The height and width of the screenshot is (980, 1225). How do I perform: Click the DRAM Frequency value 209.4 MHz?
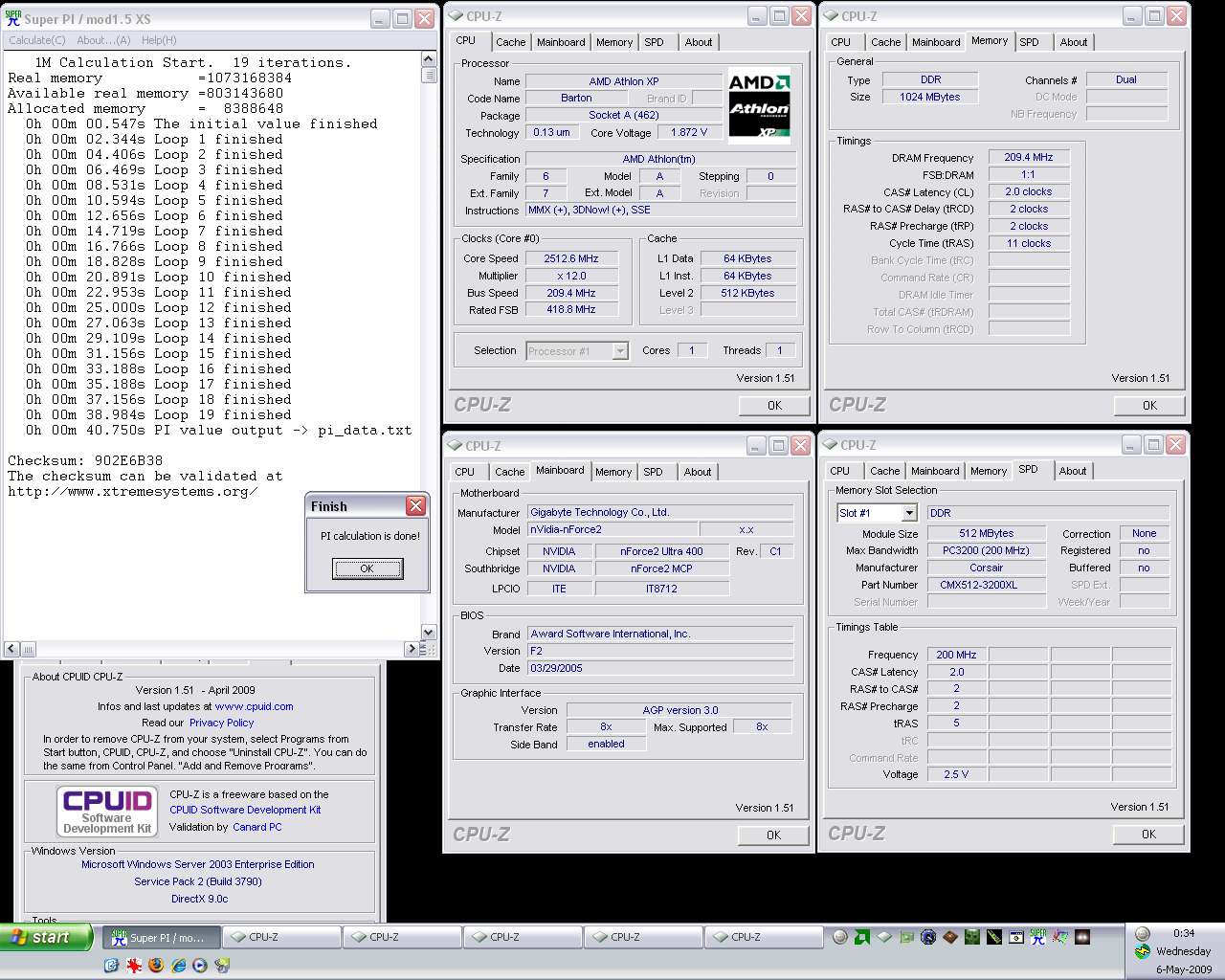coord(1029,157)
